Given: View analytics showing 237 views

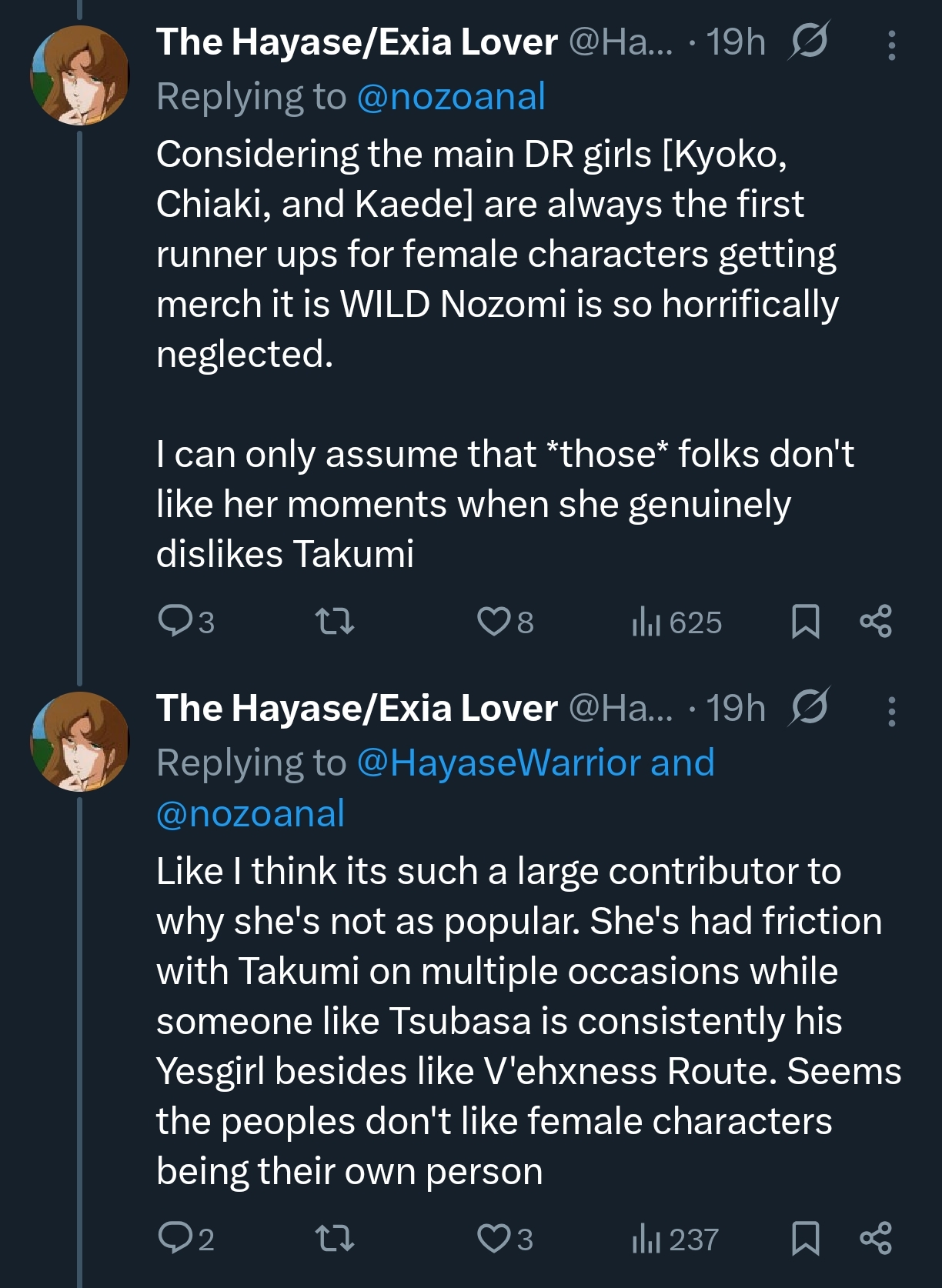Looking at the screenshot, I should tap(675, 1239).
